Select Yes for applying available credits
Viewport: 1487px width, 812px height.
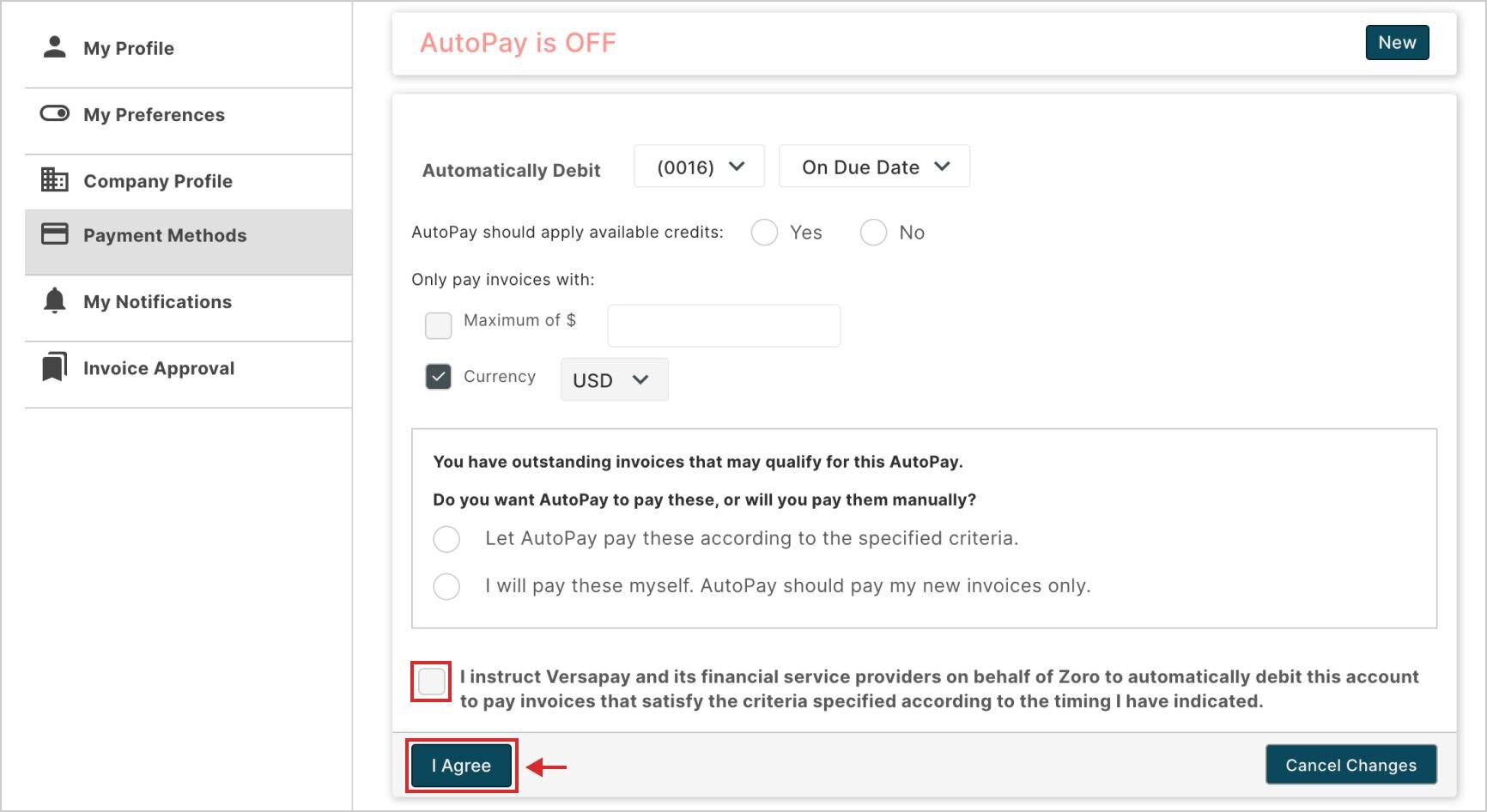point(764,233)
